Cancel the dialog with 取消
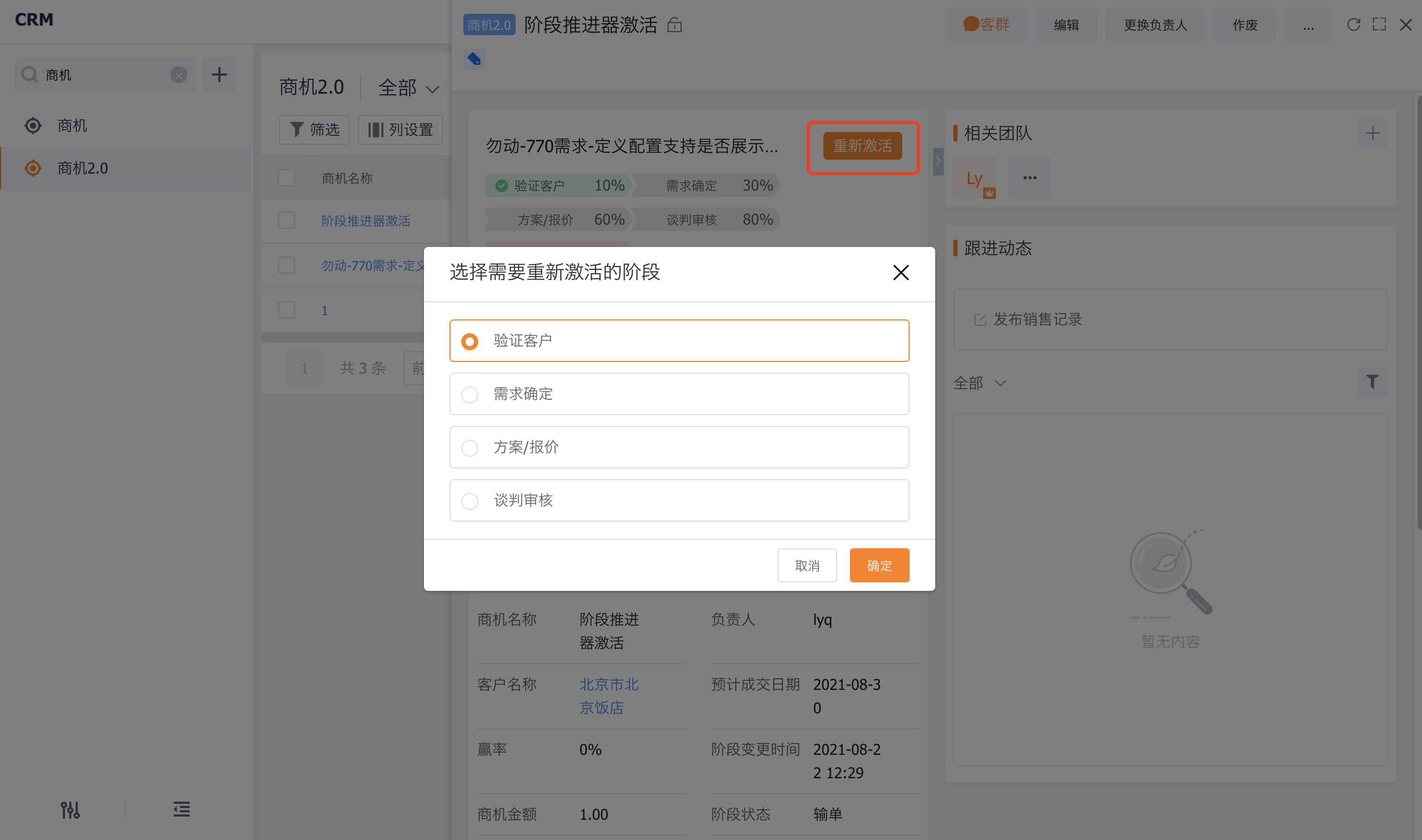The height and width of the screenshot is (840, 1422). (x=807, y=565)
